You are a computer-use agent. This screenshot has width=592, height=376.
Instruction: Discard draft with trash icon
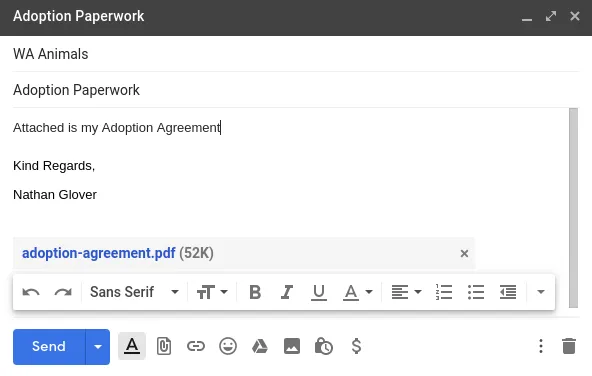pos(569,346)
